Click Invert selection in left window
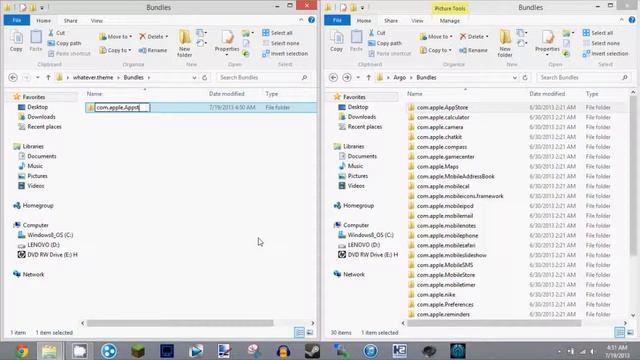This screenshot has width=640, height=360. click(285, 53)
